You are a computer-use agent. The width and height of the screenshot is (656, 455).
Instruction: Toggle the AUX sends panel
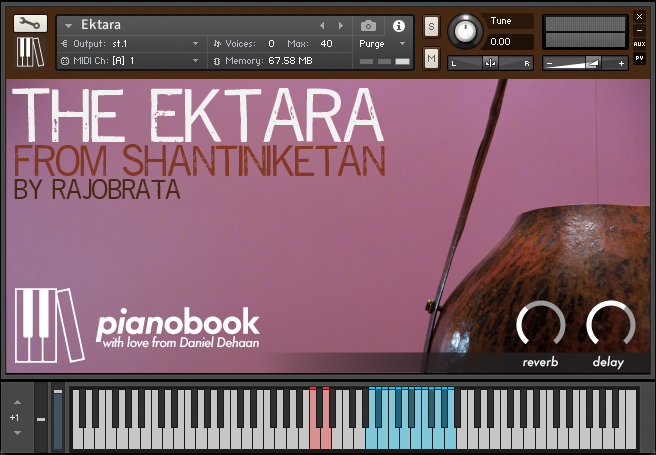coord(639,45)
